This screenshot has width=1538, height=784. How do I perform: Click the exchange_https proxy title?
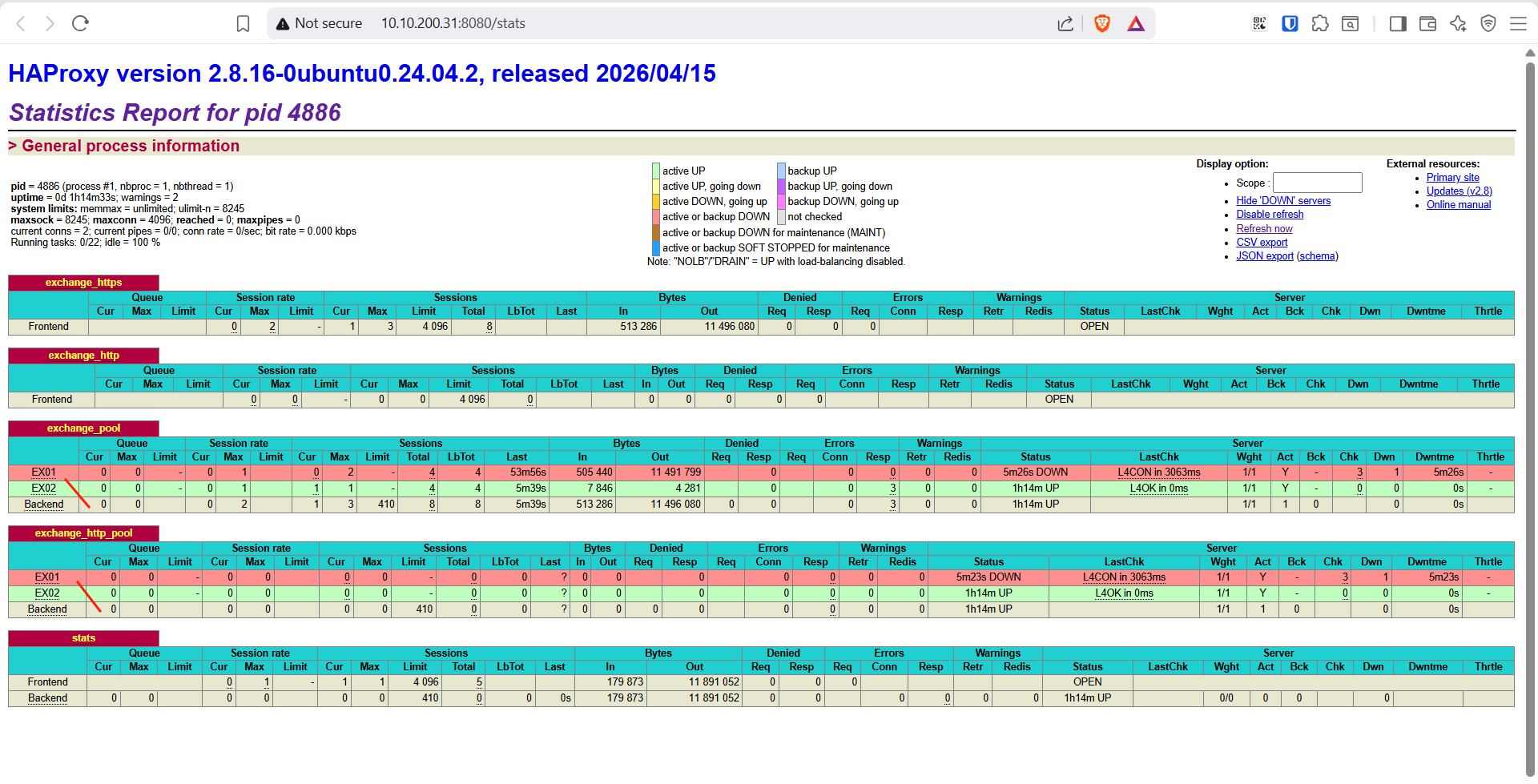click(x=83, y=283)
